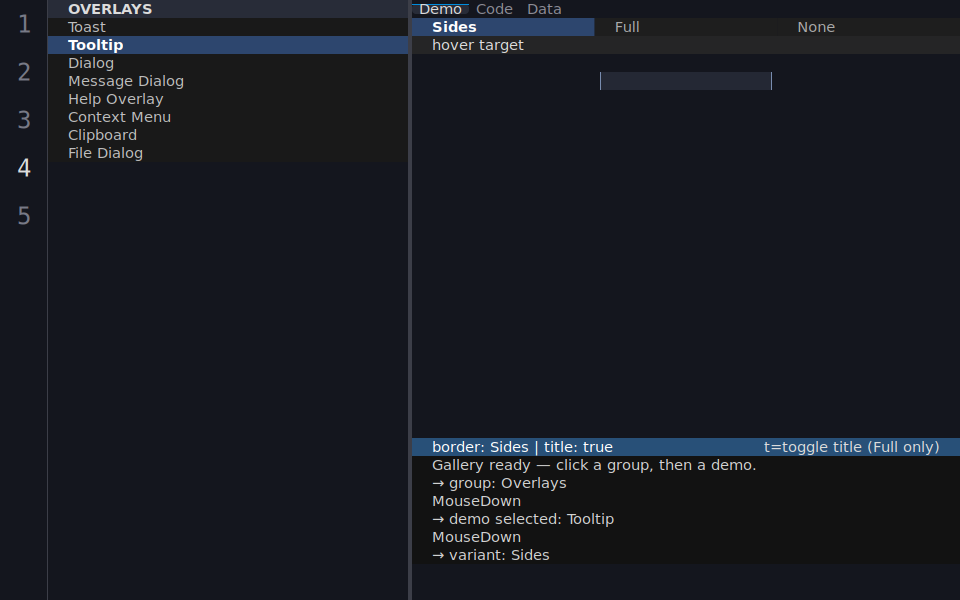The height and width of the screenshot is (600, 960).
Task: Open the Clipboard demo
Action: [x=228, y=135]
